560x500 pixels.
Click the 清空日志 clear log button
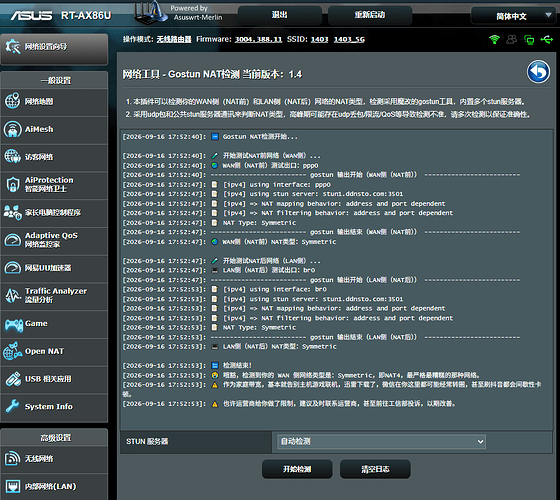(375, 469)
